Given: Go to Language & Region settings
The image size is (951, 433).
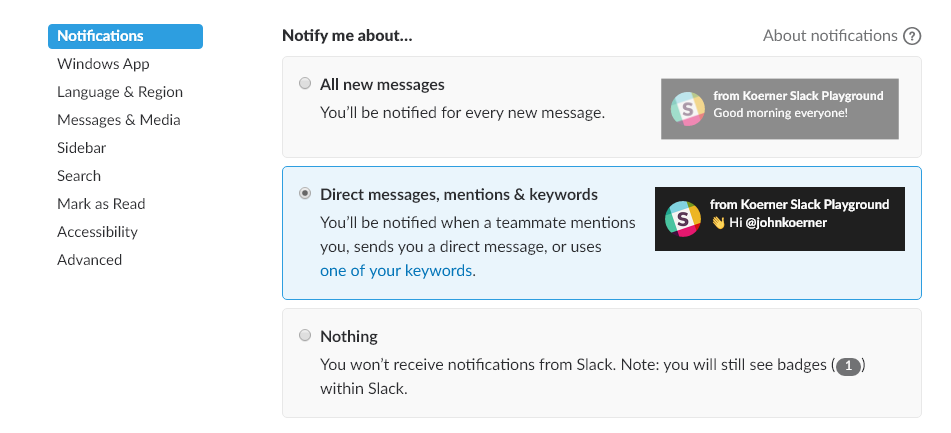Looking at the screenshot, I should click(120, 92).
